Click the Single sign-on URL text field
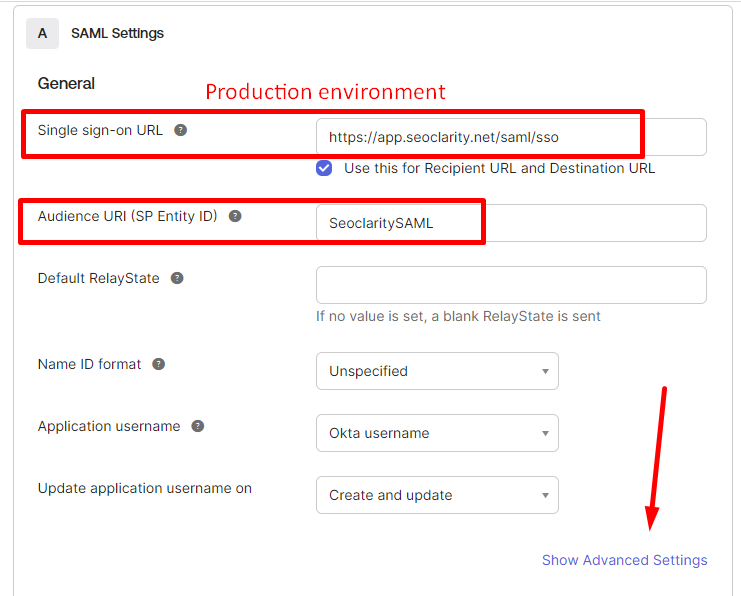Image resolution: width=741 pixels, height=596 pixels. [510, 137]
